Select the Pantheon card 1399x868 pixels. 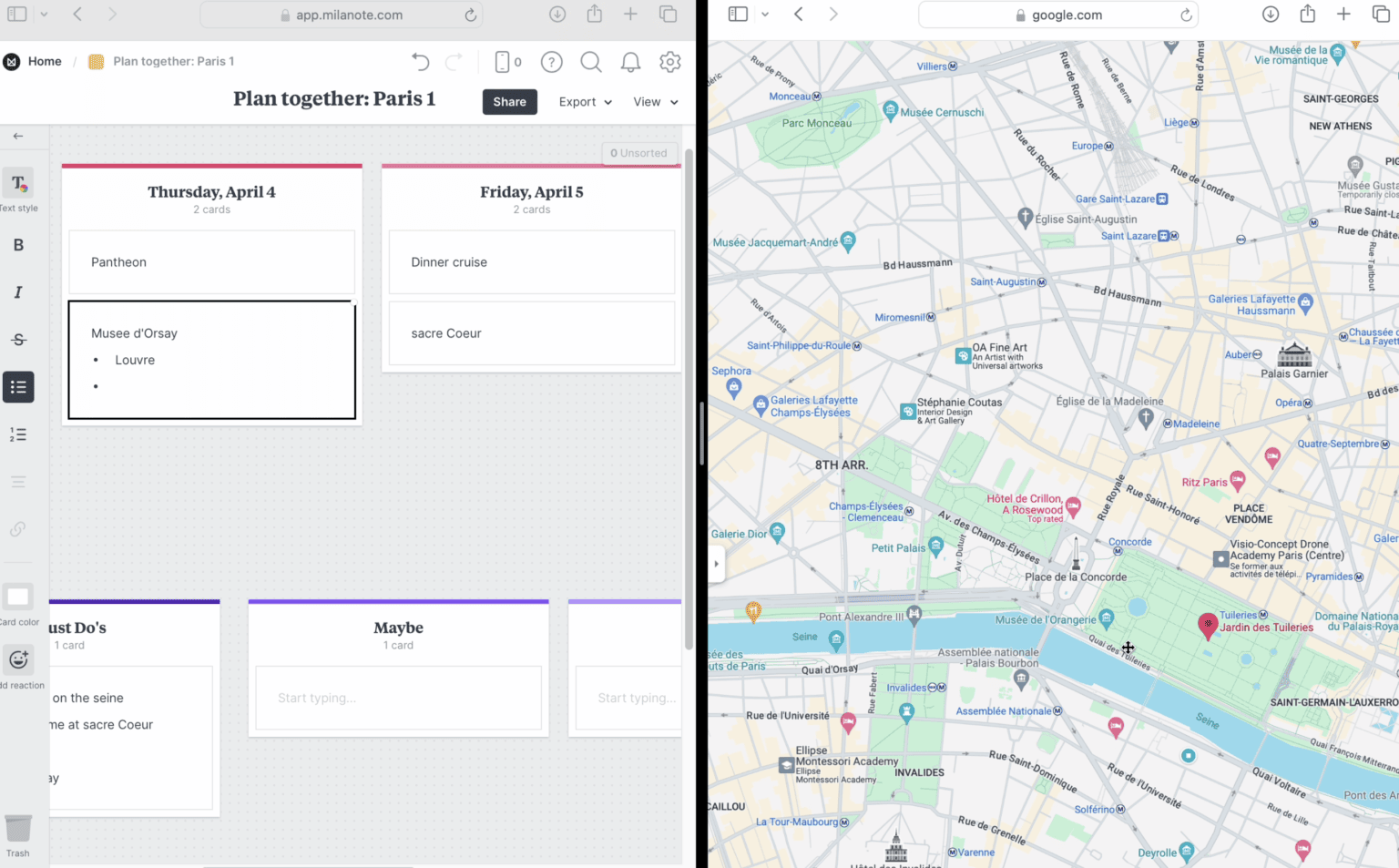212,262
